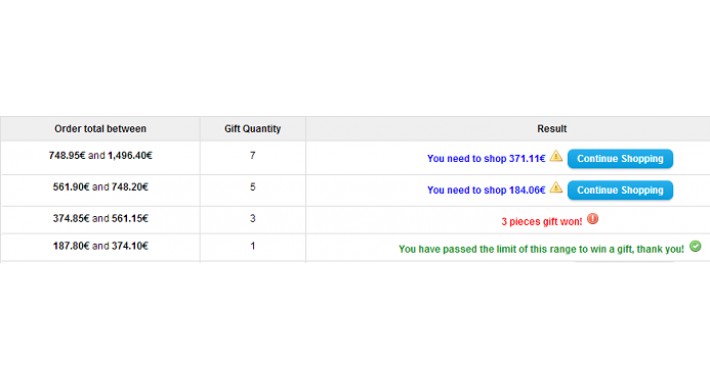Click gift quantity 3 cell
This screenshot has height=380, width=710.
click(253, 218)
